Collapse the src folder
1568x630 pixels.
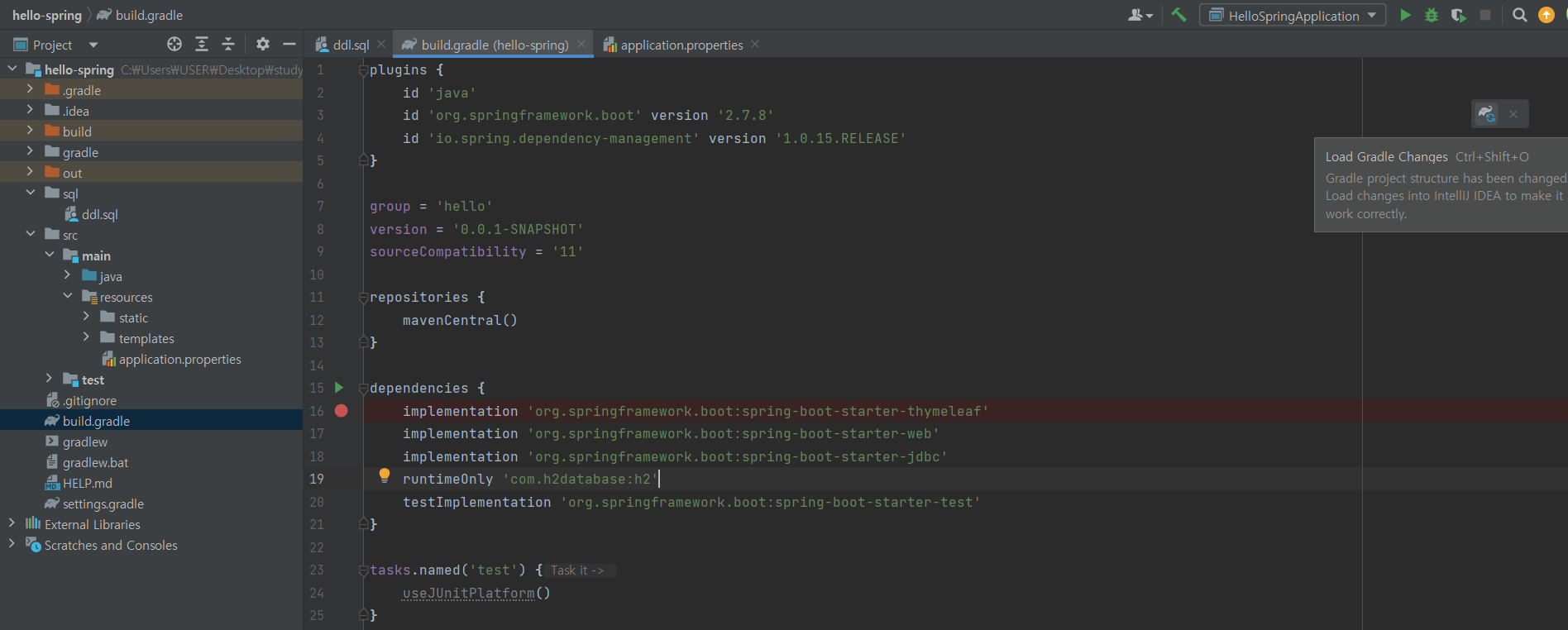[x=31, y=235]
